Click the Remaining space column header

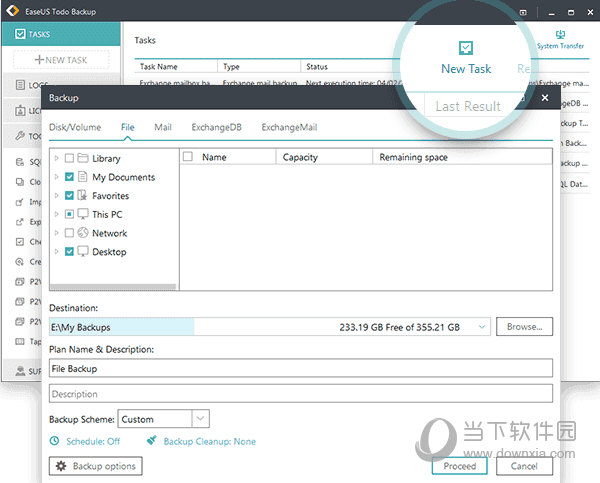click(x=463, y=157)
